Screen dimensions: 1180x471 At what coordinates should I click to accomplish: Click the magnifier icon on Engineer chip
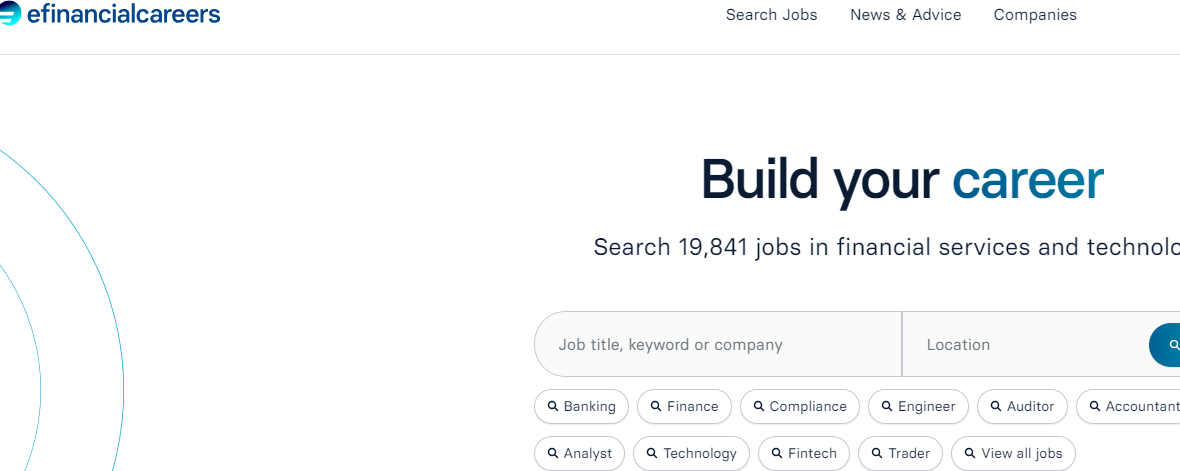point(887,406)
